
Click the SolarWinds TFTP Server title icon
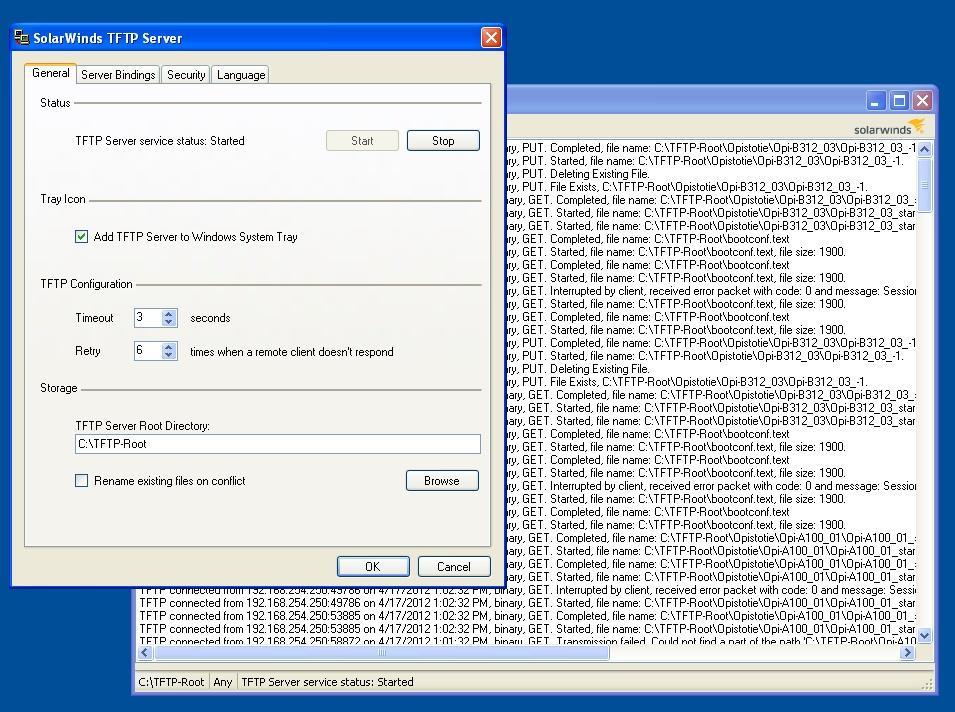(x=21, y=37)
